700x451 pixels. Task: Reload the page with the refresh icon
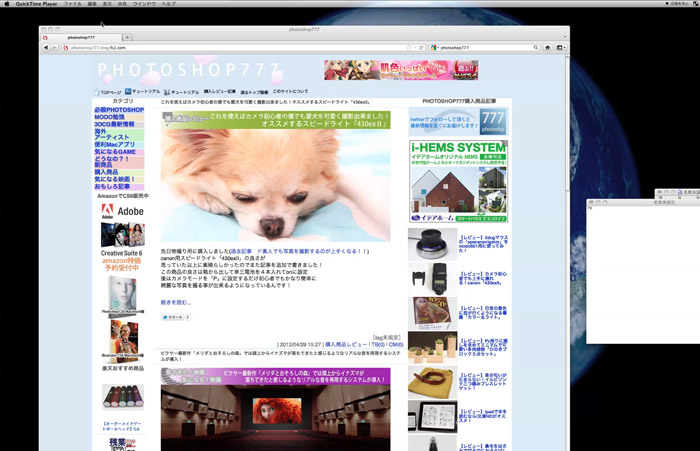tap(421, 47)
